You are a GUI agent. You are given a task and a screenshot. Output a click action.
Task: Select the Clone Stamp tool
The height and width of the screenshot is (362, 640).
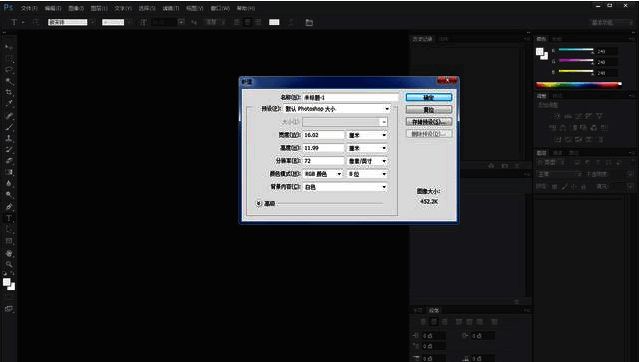[x=9, y=138]
